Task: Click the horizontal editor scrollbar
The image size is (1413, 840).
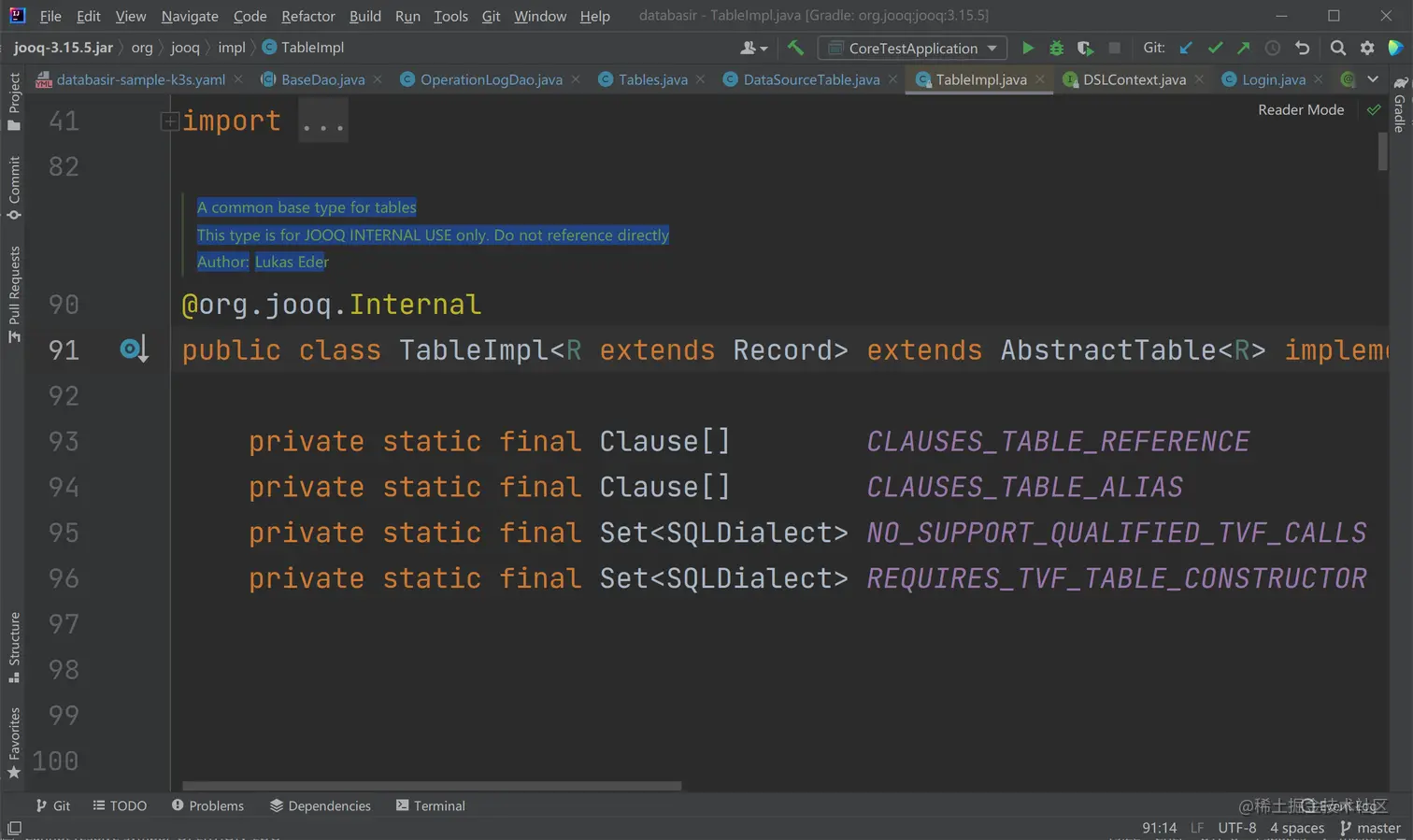Action: pyautogui.click(x=432, y=786)
